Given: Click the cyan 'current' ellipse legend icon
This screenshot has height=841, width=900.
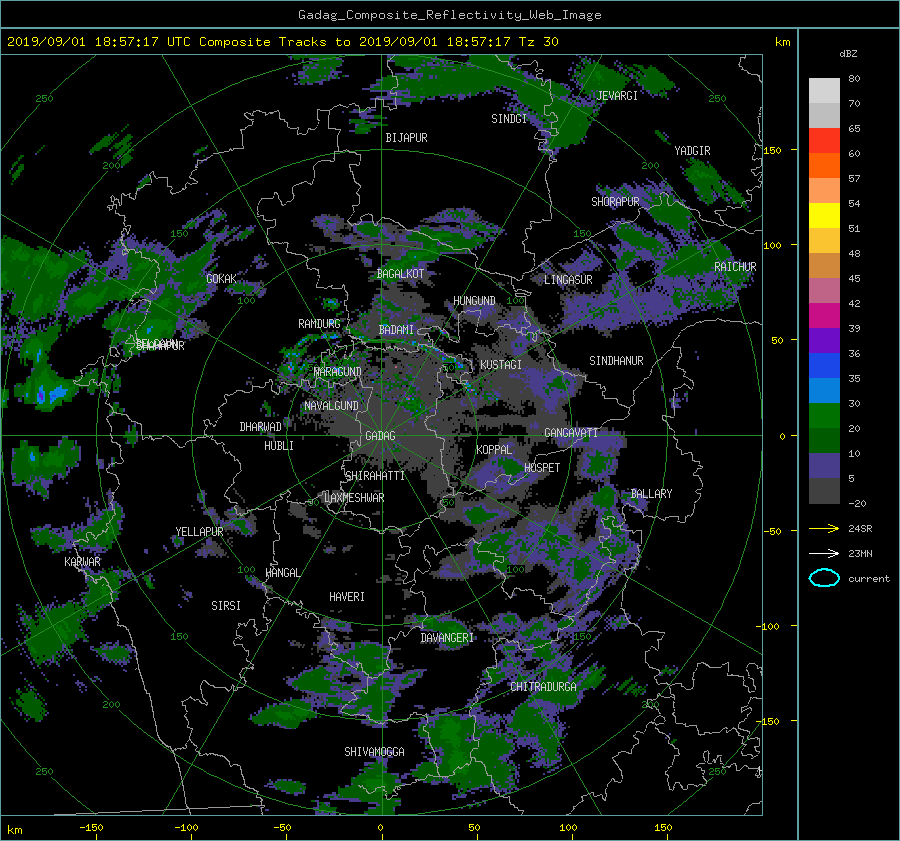Looking at the screenshot, I should point(824,578).
